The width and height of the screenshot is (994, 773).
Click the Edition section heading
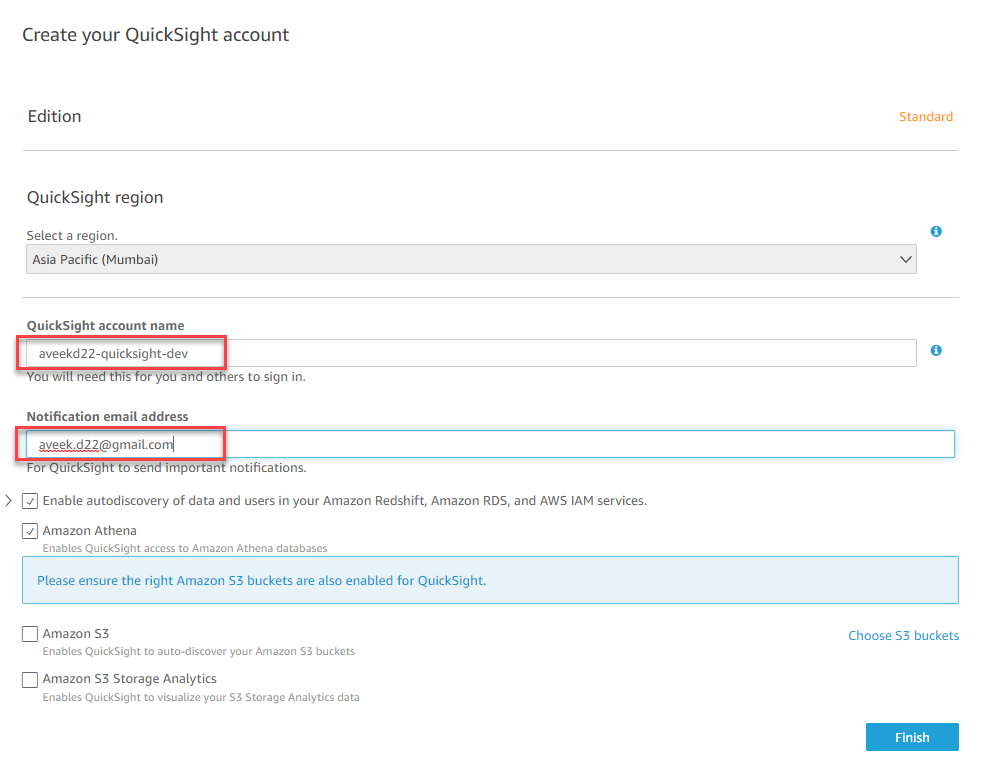tap(54, 117)
